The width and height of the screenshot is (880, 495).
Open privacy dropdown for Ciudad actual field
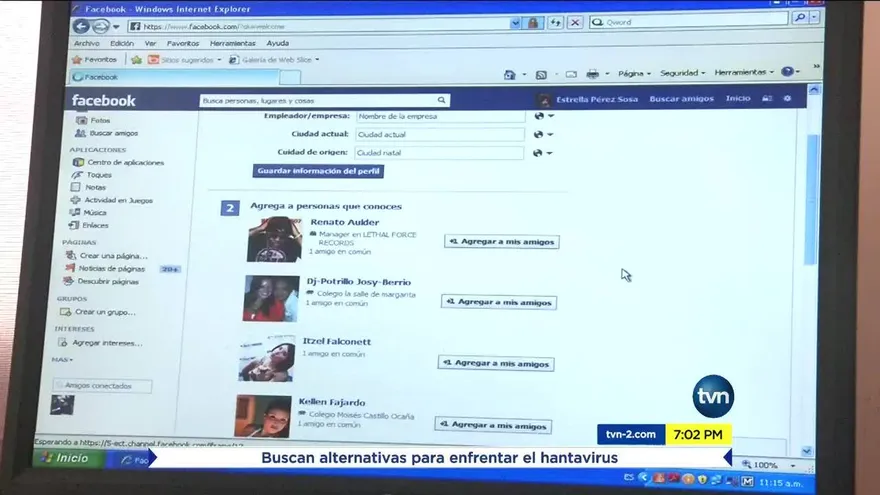click(543, 134)
